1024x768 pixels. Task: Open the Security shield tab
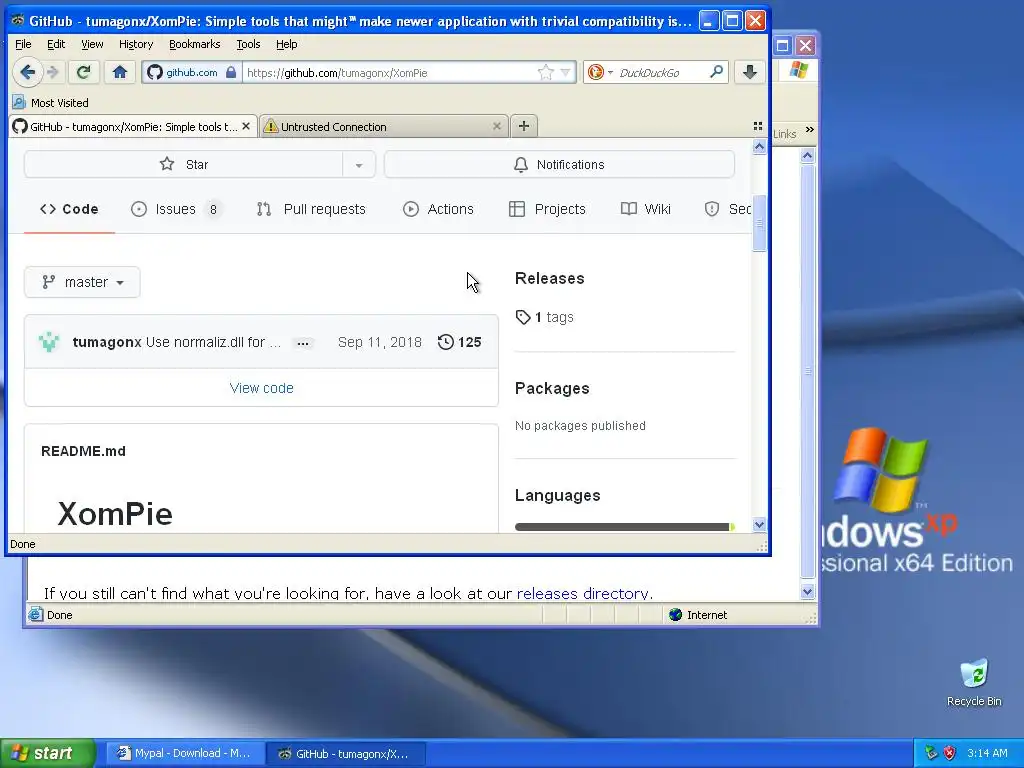[728, 209]
